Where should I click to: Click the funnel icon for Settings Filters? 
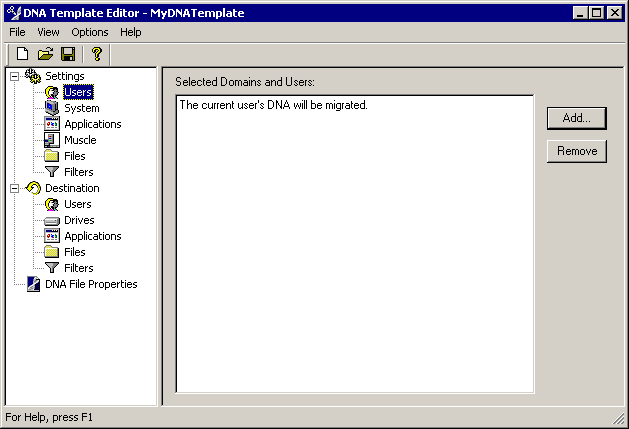click(52, 172)
